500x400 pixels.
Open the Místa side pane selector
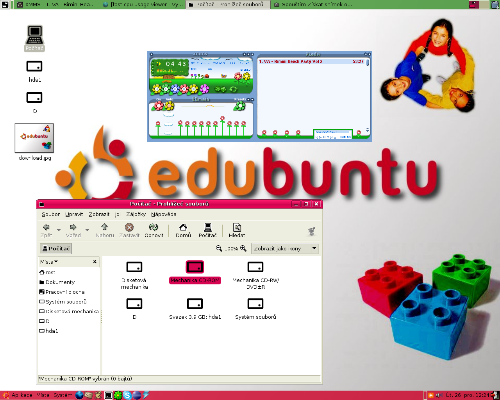[49, 262]
